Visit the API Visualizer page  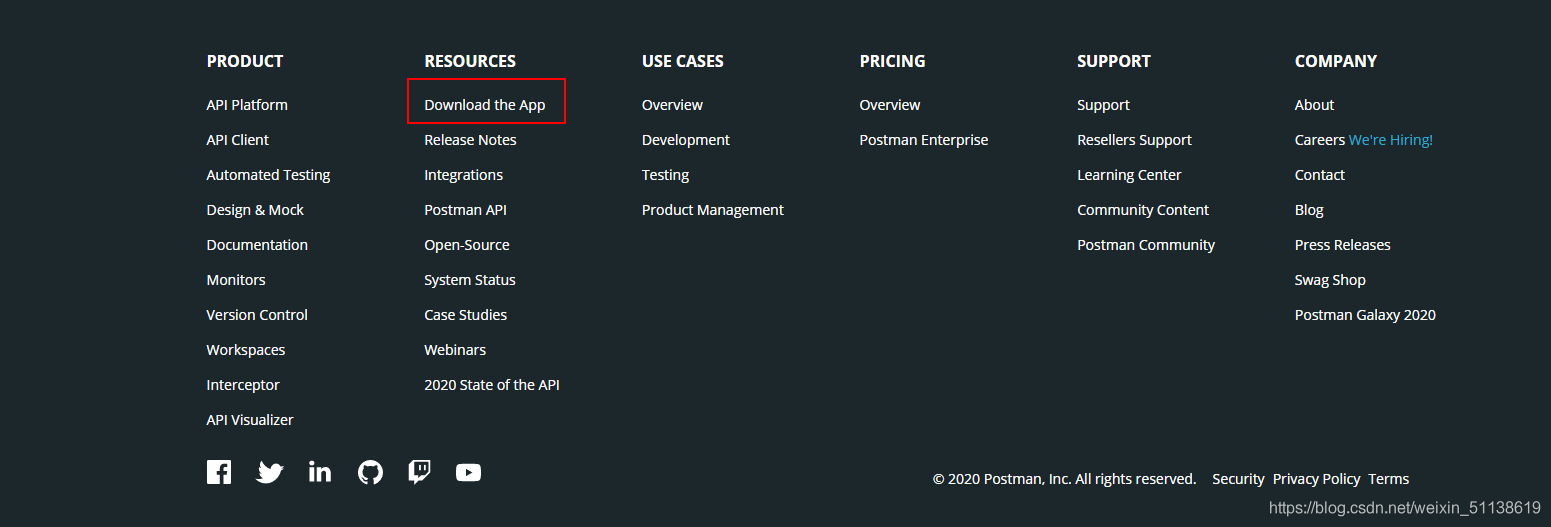pos(250,420)
